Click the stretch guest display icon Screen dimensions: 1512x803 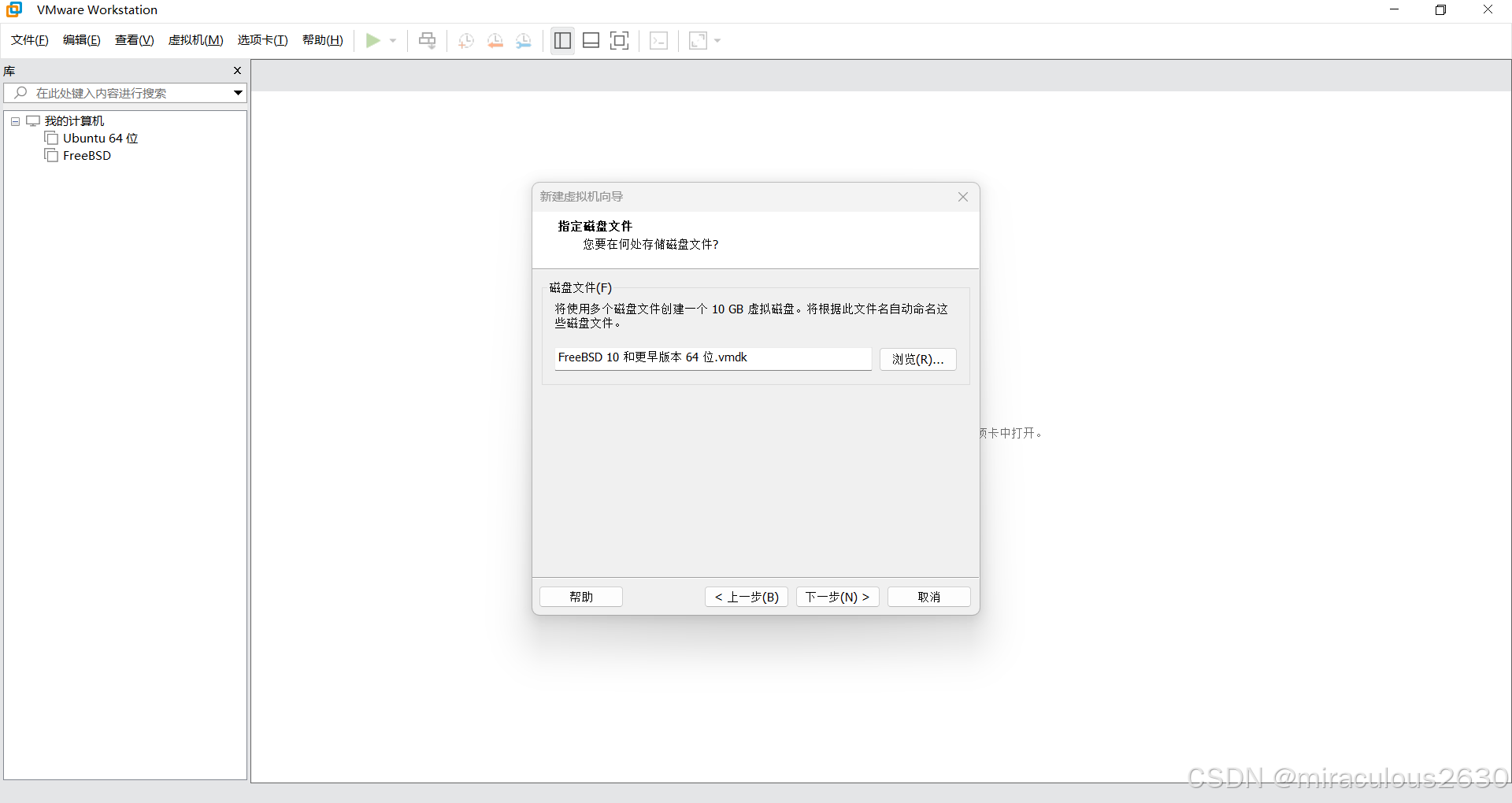[698, 40]
